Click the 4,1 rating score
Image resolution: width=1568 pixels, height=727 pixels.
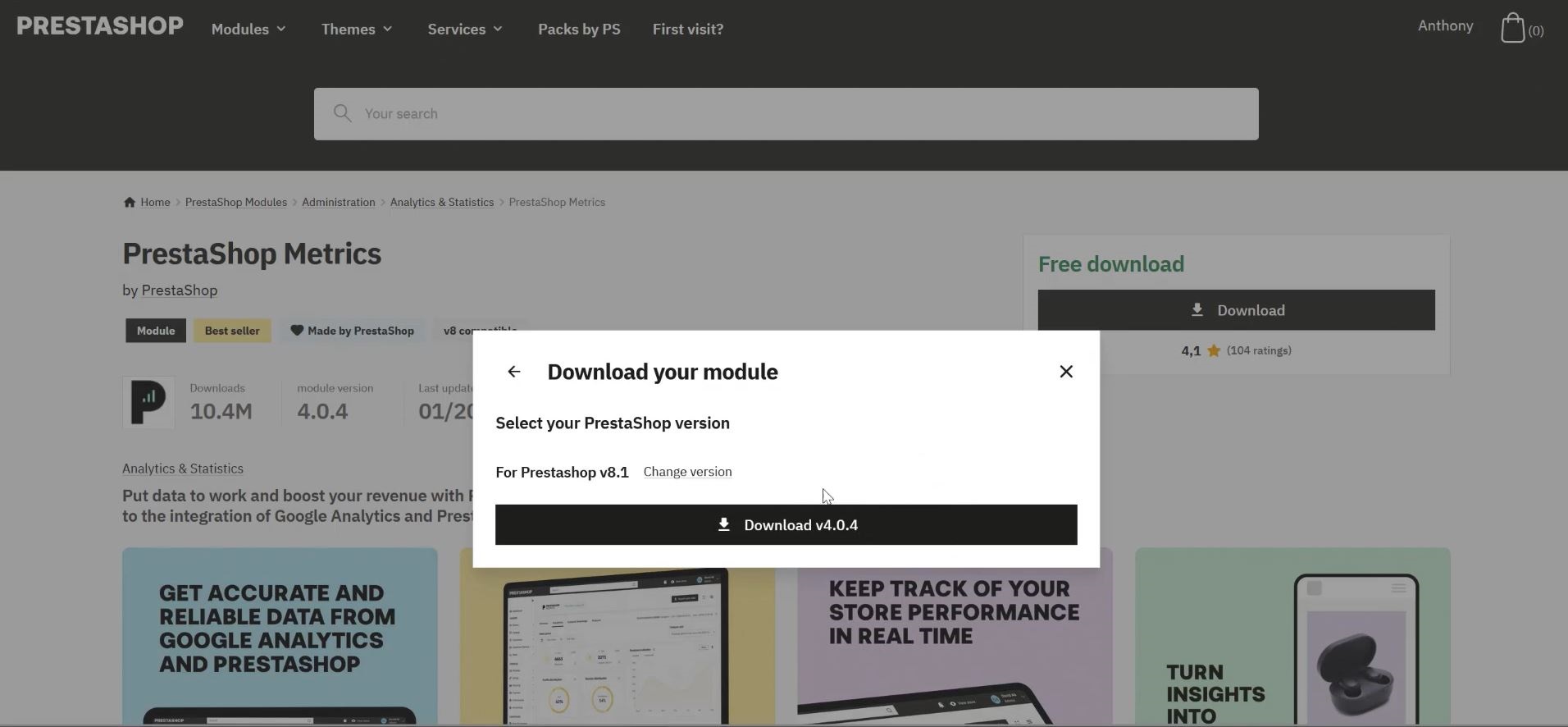pyautogui.click(x=1191, y=351)
